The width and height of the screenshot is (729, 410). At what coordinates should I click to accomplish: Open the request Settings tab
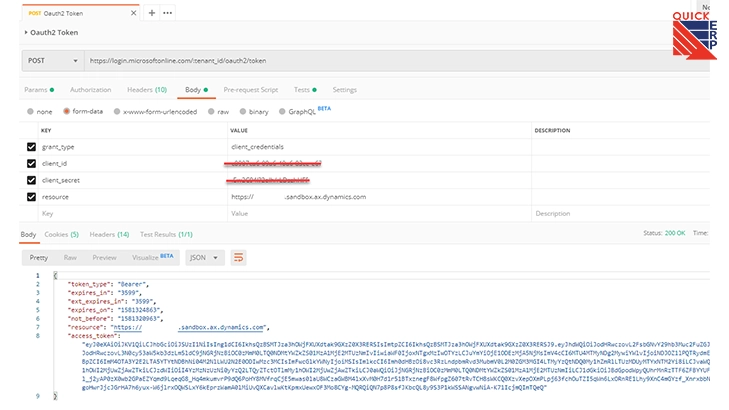point(345,90)
